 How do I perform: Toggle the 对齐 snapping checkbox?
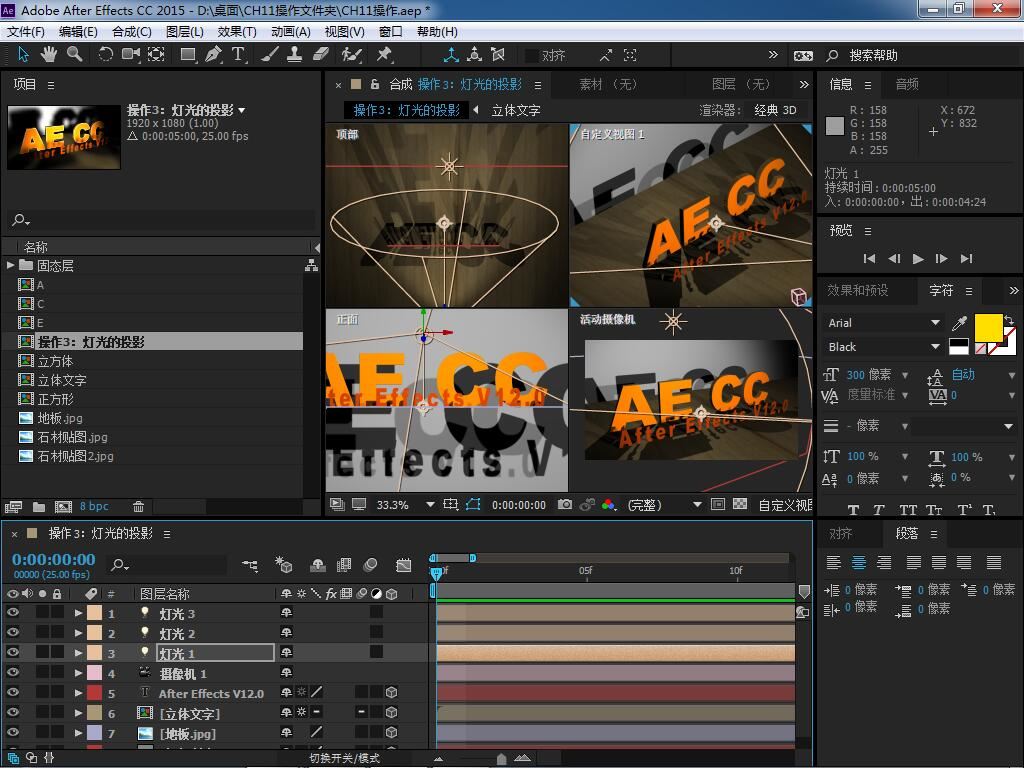click(532, 56)
